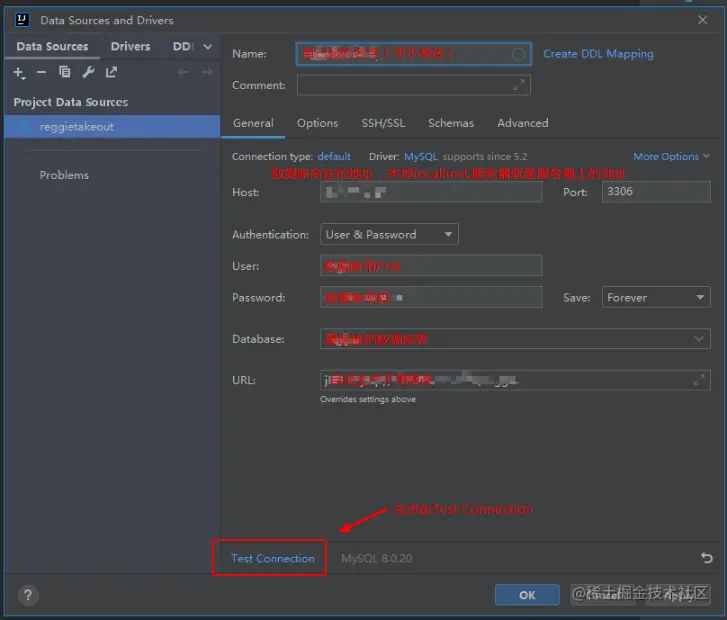727x620 pixels.
Task: Select reggietakeout data source
Action: (112, 127)
